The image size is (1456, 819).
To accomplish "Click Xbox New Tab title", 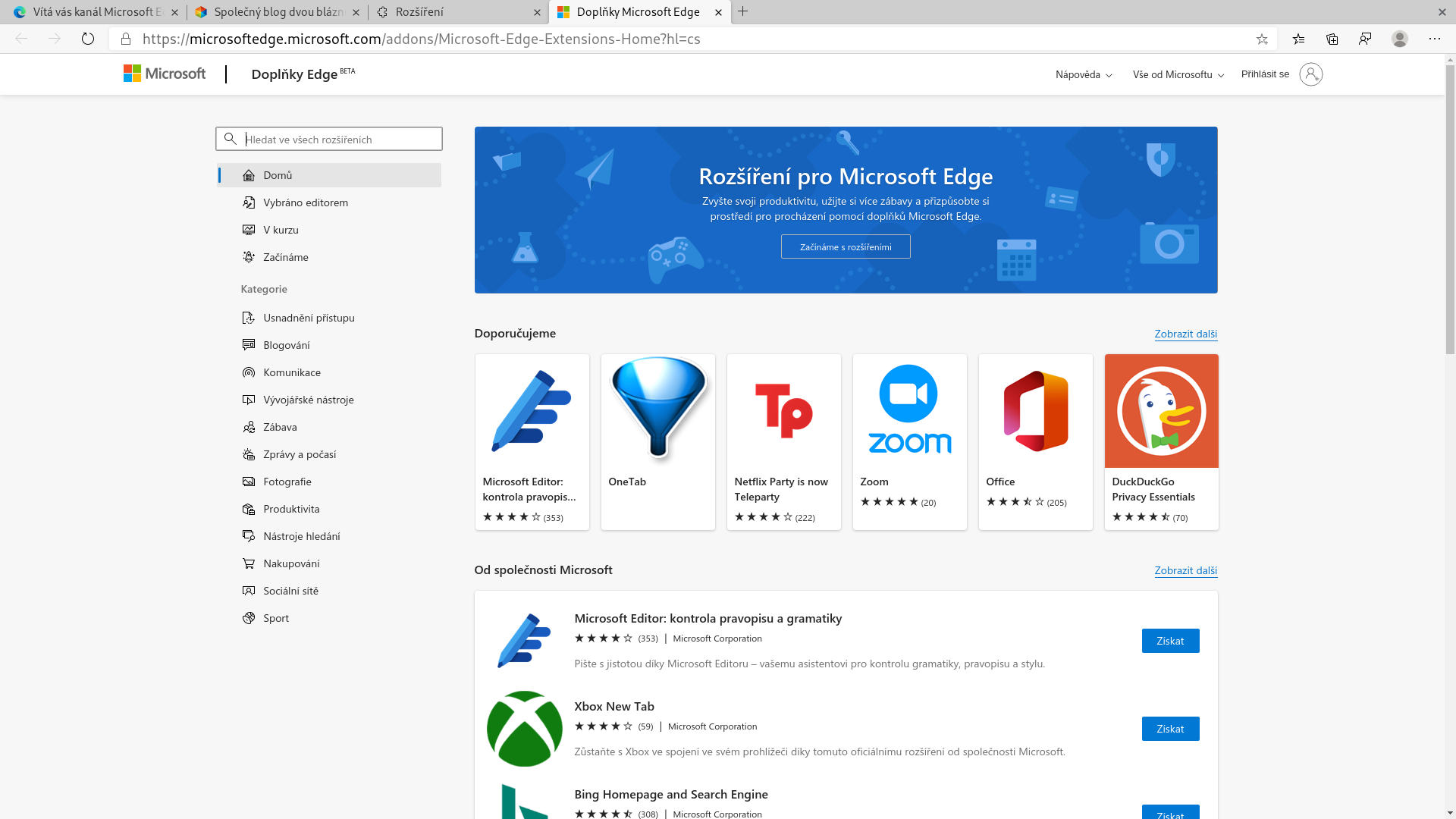I will (x=614, y=706).
